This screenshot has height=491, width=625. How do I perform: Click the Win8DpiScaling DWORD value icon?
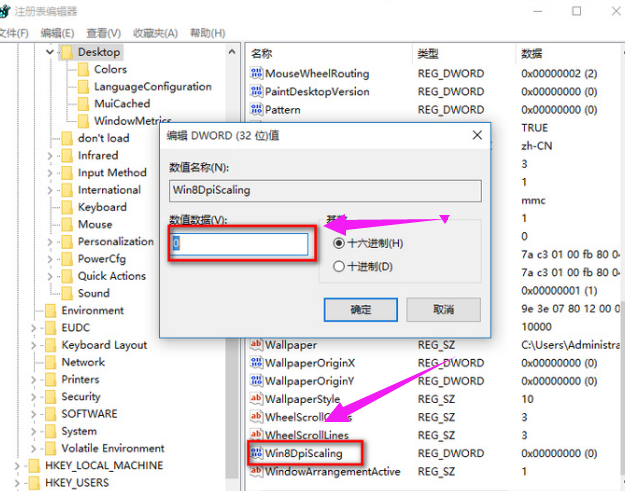256,453
